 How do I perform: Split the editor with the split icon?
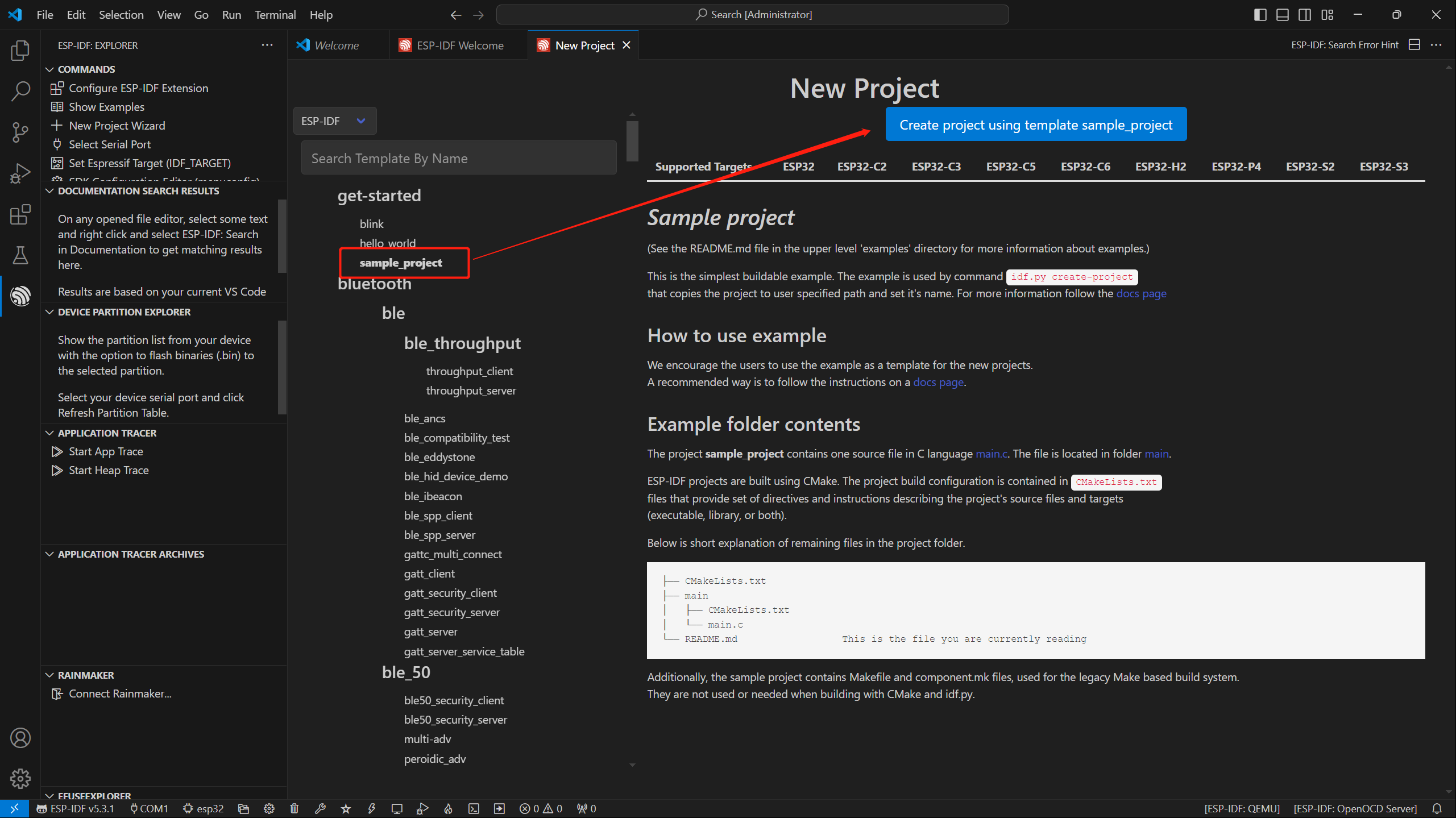tap(1414, 45)
